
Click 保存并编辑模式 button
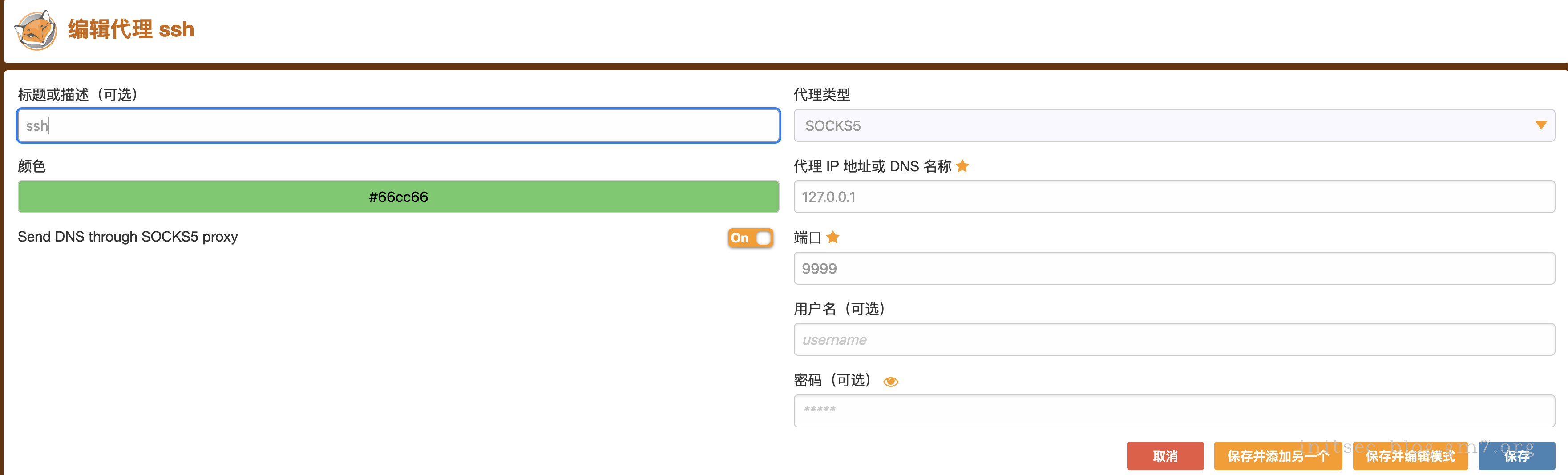[1410, 456]
